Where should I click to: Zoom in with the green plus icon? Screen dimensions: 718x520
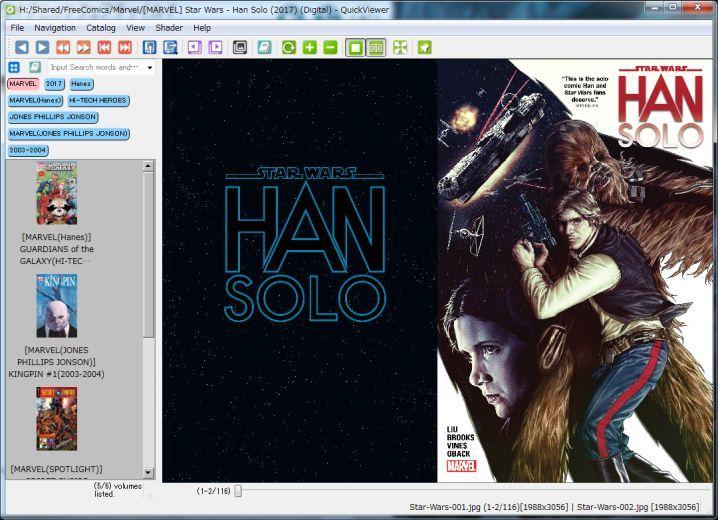[309, 47]
